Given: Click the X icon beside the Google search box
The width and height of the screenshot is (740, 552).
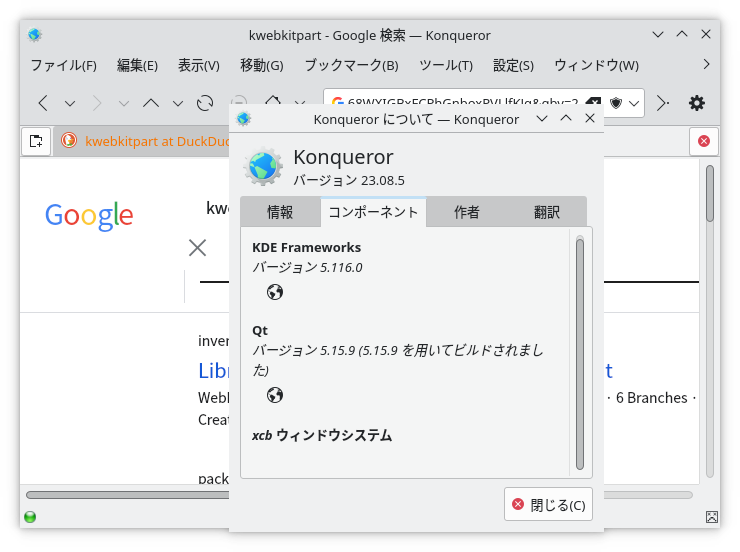Looking at the screenshot, I should [x=197, y=247].
